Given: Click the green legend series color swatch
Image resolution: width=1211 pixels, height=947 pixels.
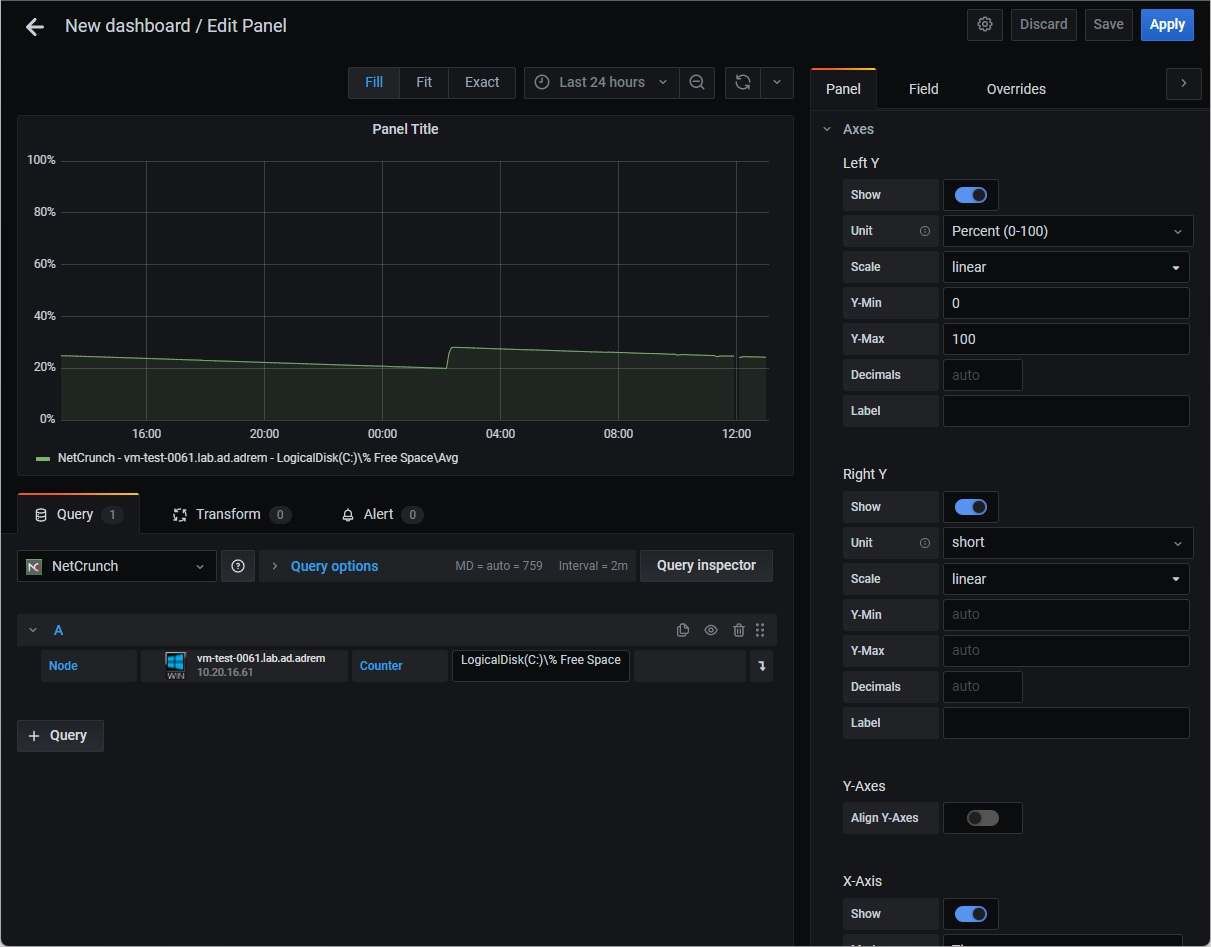Looking at the screenshot, I should tap(43, 458).
